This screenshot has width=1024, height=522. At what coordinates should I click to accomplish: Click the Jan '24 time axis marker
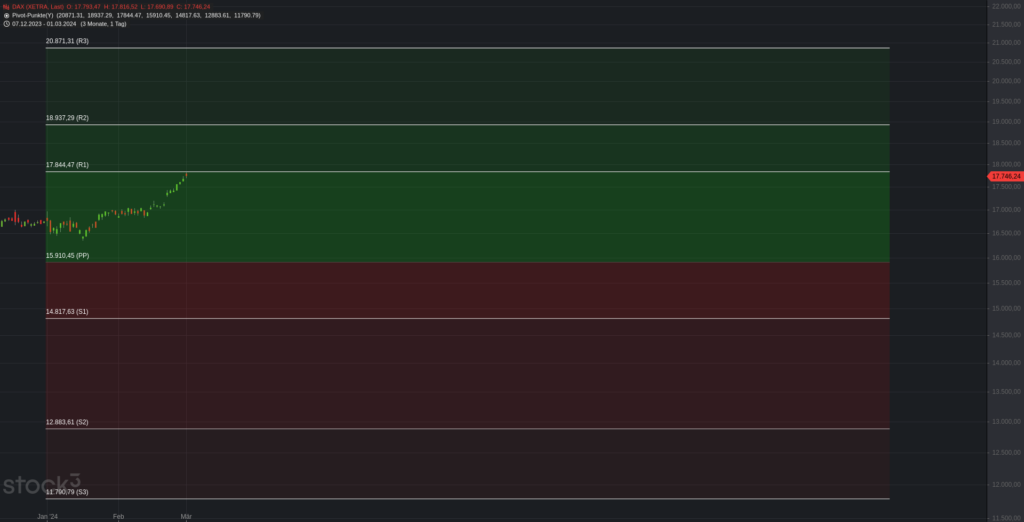(47, 516)
